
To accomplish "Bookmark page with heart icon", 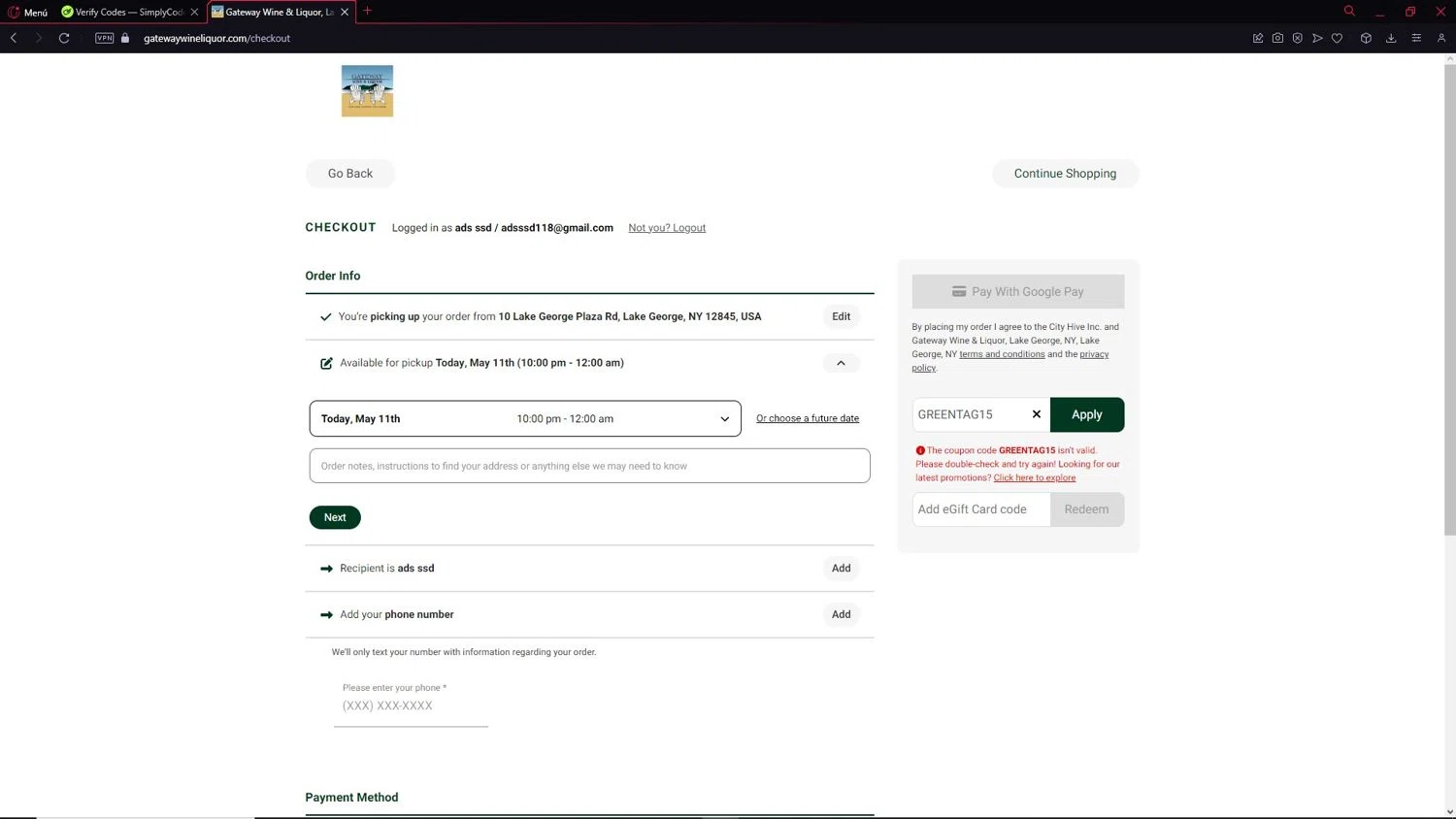I will pos(1337,38).
